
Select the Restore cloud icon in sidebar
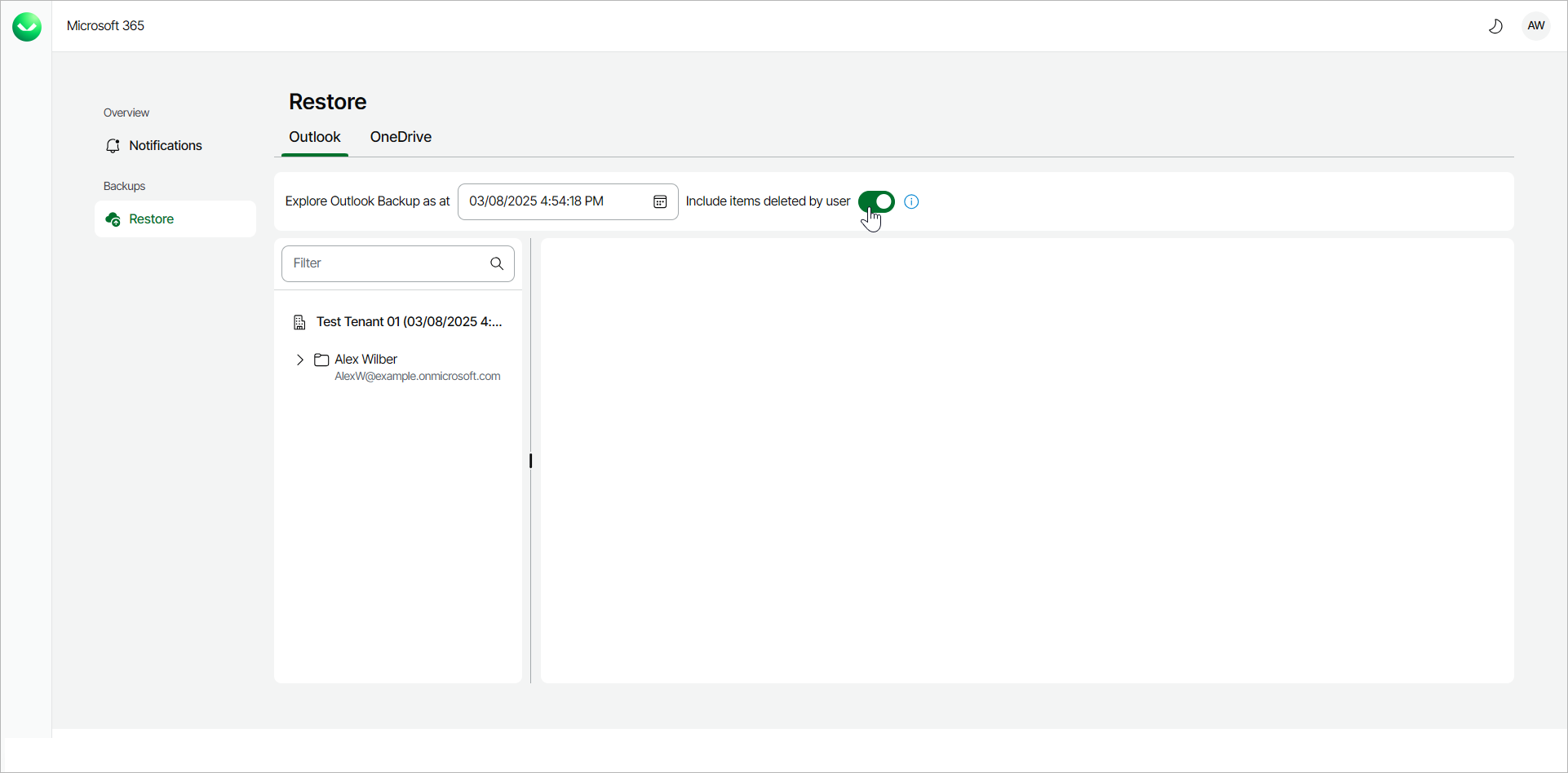tap(113, 219)
